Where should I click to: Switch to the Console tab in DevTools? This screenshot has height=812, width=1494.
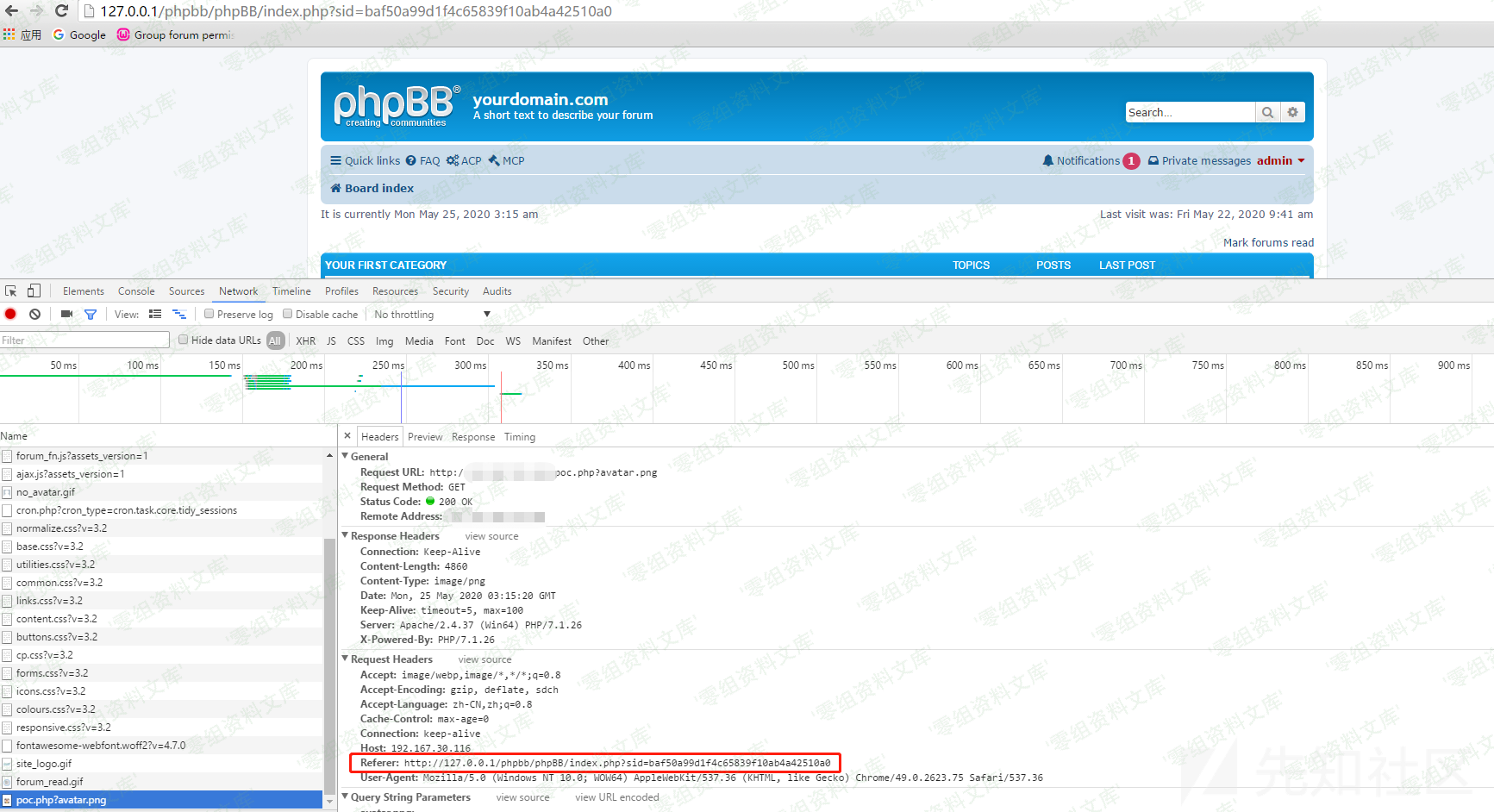[x=136, y=291]
